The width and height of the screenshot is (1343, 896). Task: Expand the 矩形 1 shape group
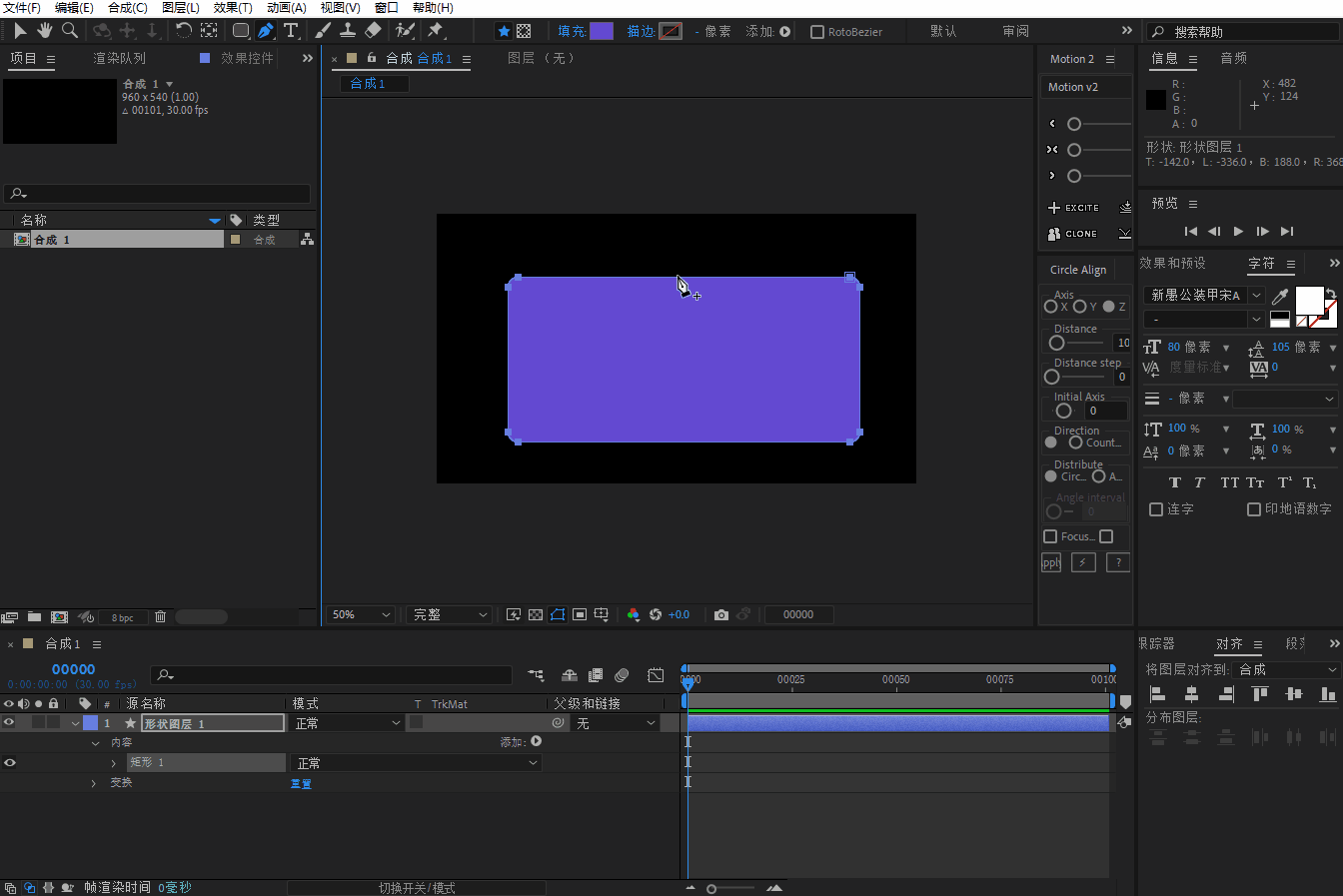[113, 763]
